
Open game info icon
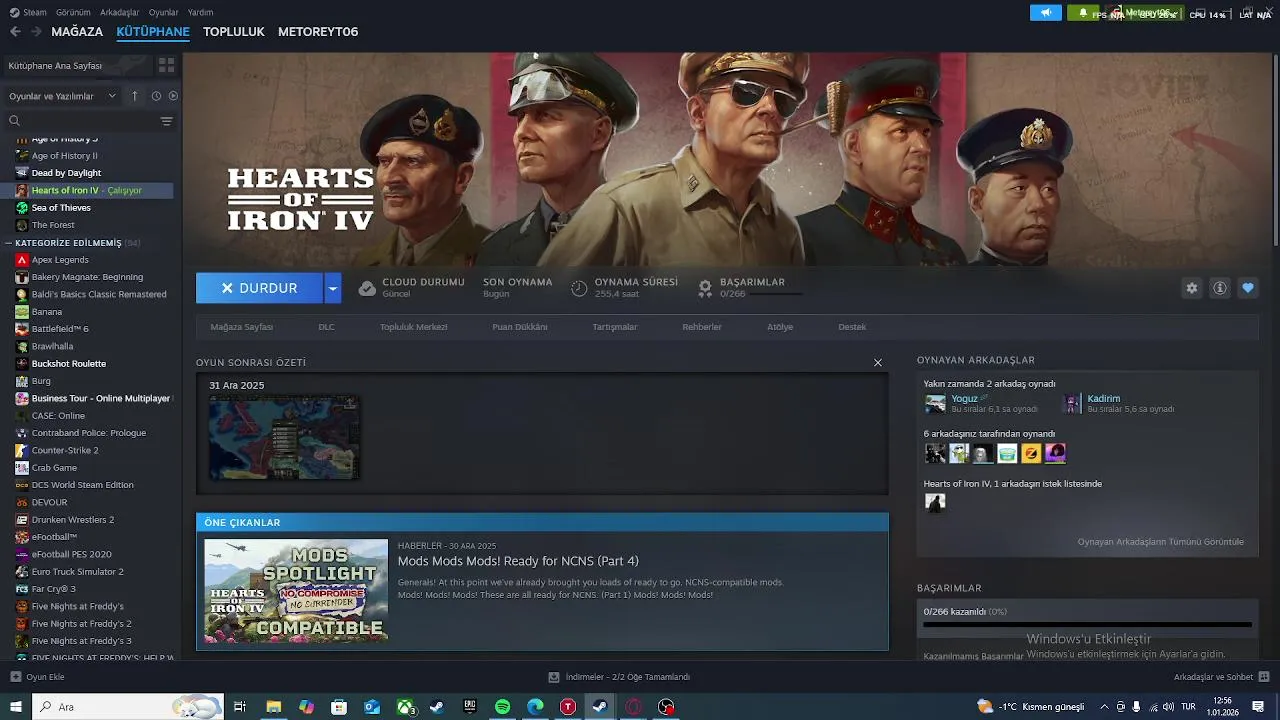(x=1220, y=288)
